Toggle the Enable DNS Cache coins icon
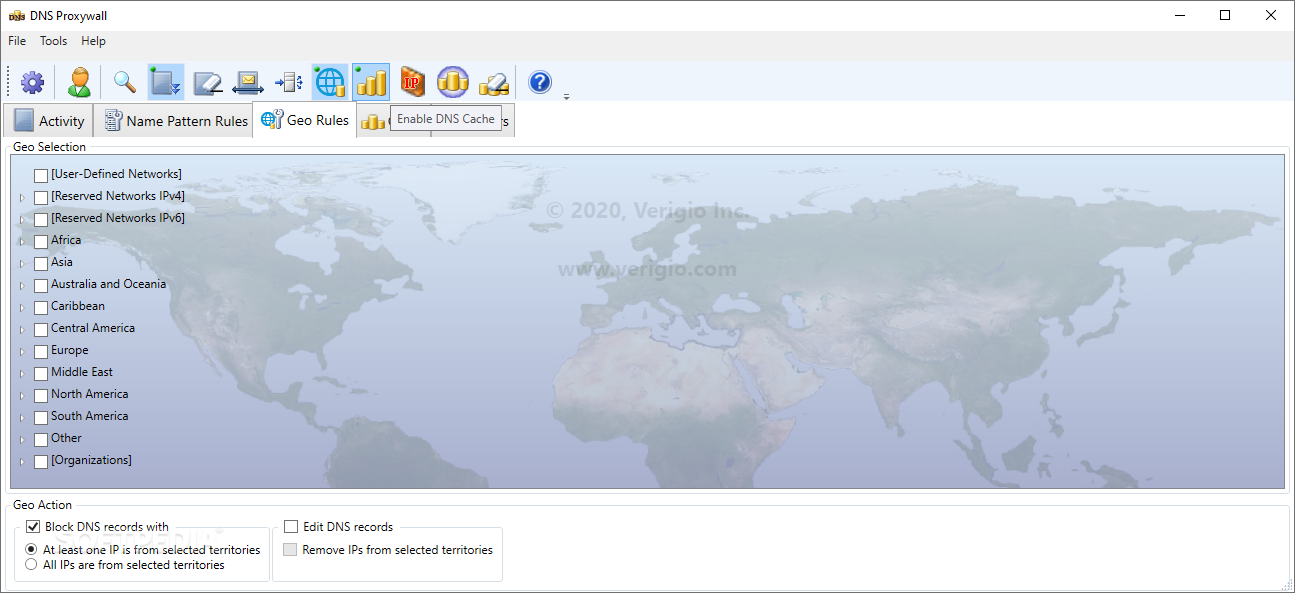Image resolution: width=1295 pixels, height=593 pixels. pyautogui.click(x=371, y=82)
